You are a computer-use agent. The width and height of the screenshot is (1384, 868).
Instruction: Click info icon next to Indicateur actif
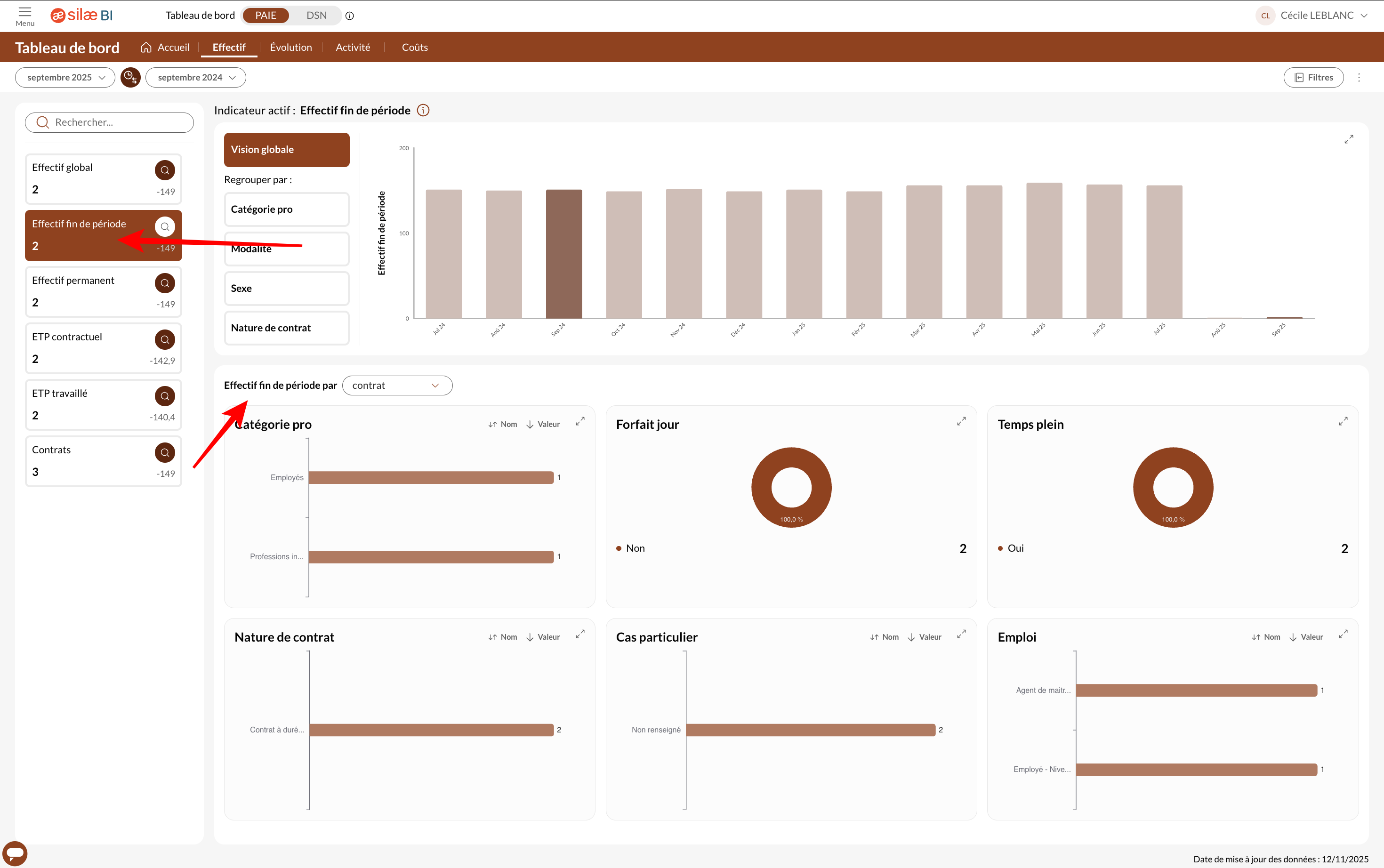coord(423,110)
